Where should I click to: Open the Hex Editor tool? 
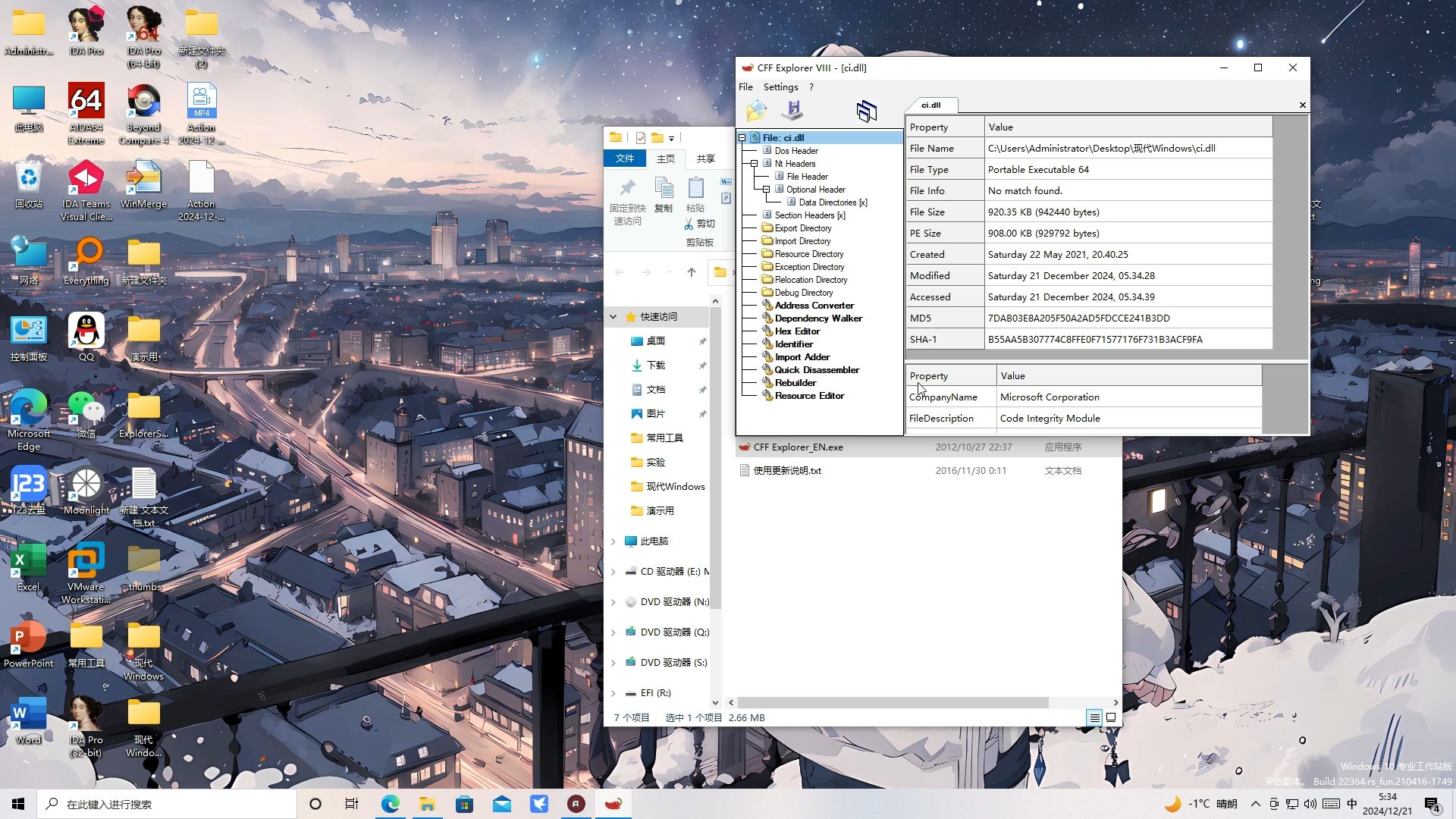[796, 330]
